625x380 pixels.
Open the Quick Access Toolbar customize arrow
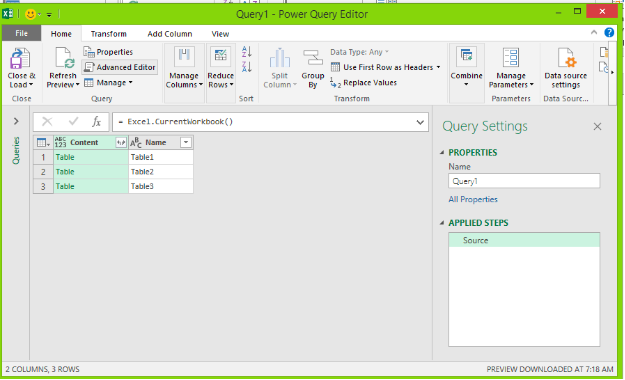click(49, 15)
